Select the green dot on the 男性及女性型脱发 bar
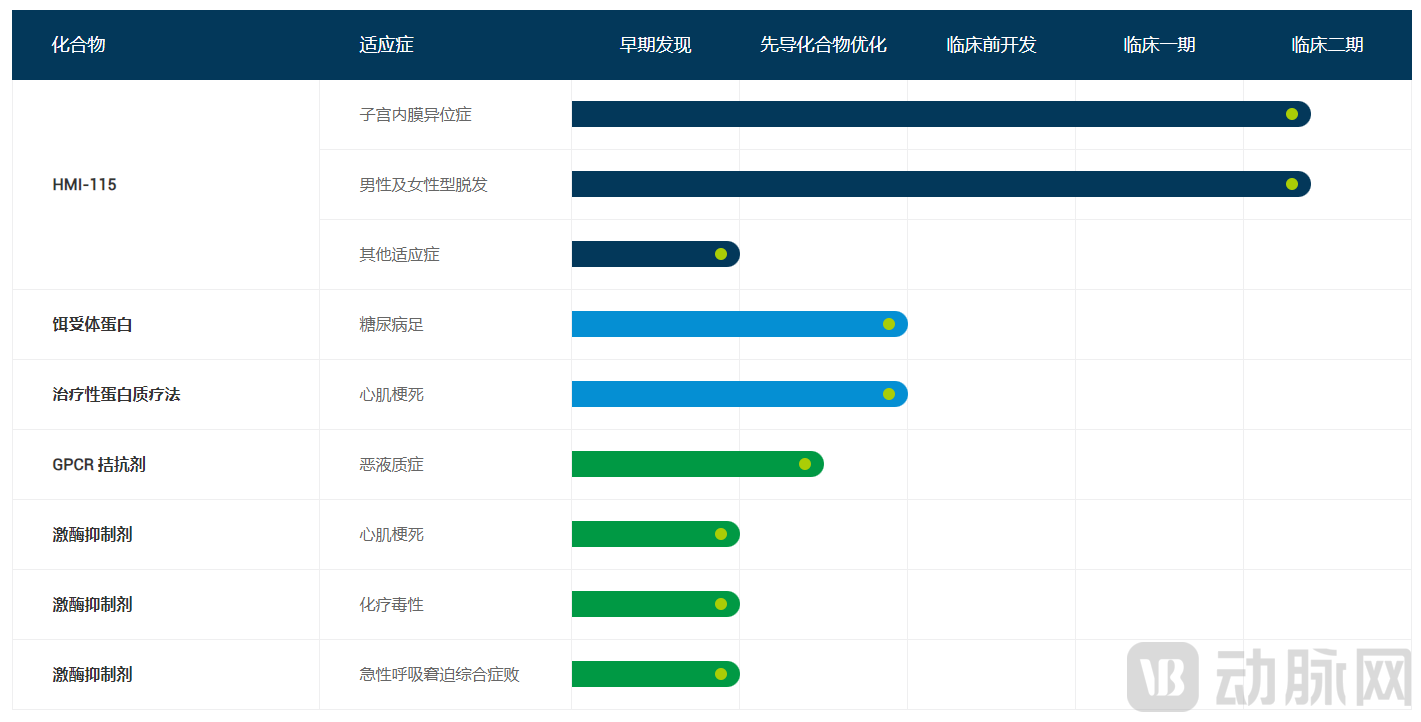Viewport: 1421px width, 722px height. click(1292, 184)
